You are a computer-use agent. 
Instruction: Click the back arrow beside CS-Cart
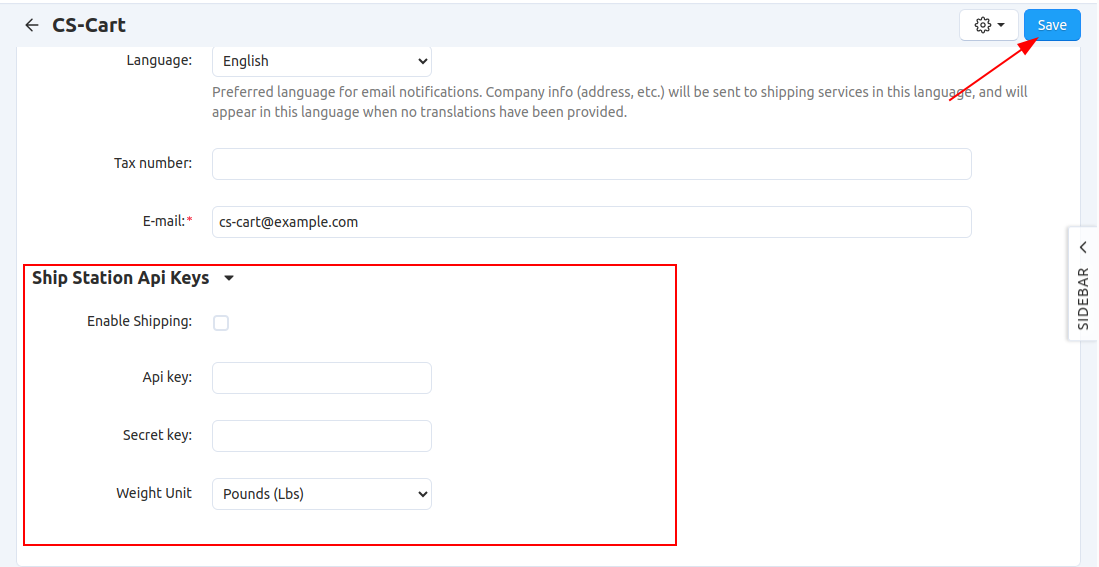32,25
